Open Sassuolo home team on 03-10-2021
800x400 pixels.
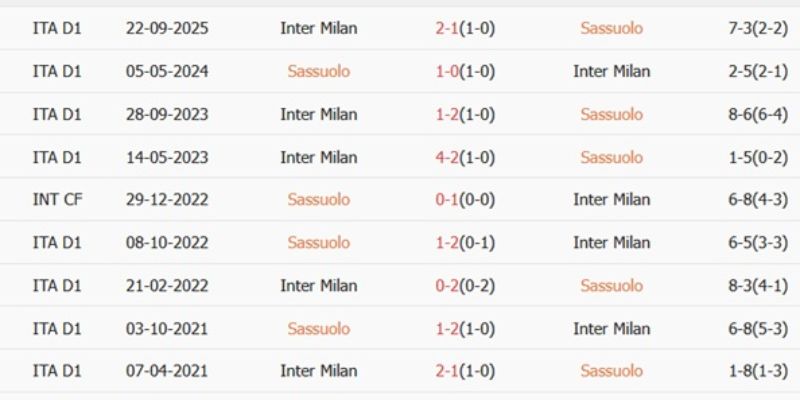coord(318,329)
